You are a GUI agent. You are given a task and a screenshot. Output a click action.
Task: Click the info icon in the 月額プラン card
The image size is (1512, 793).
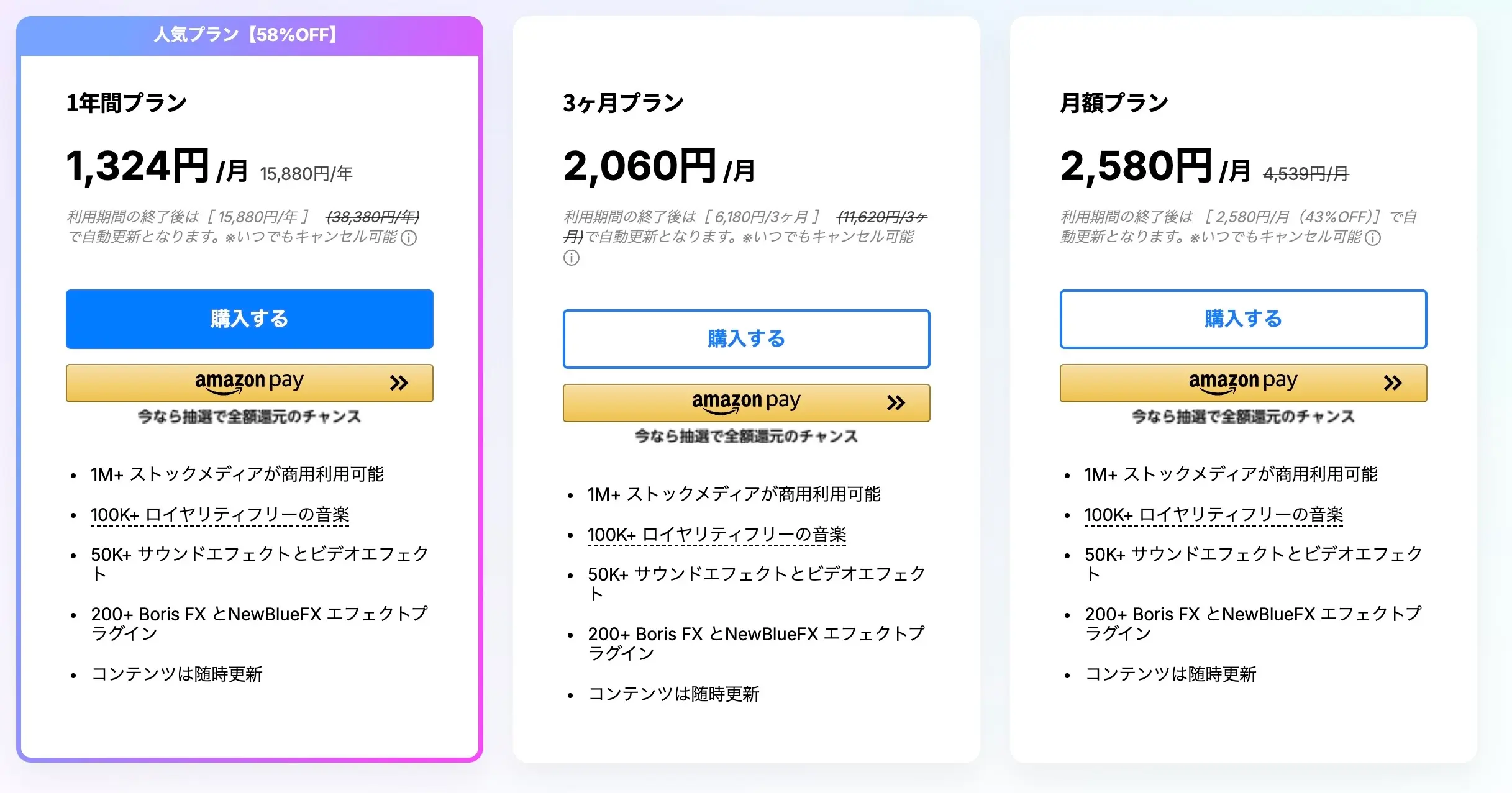pos(1374,238)
